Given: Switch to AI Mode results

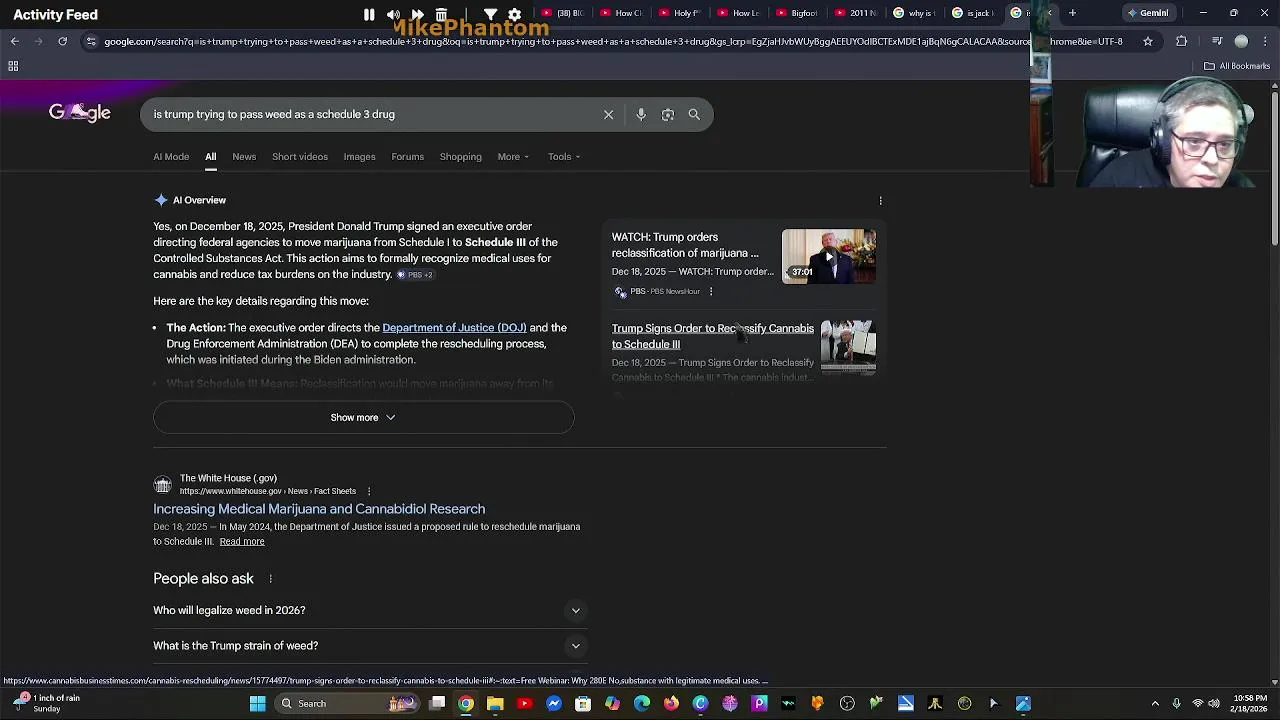Looking at the screenshot, I should point(171,157).
